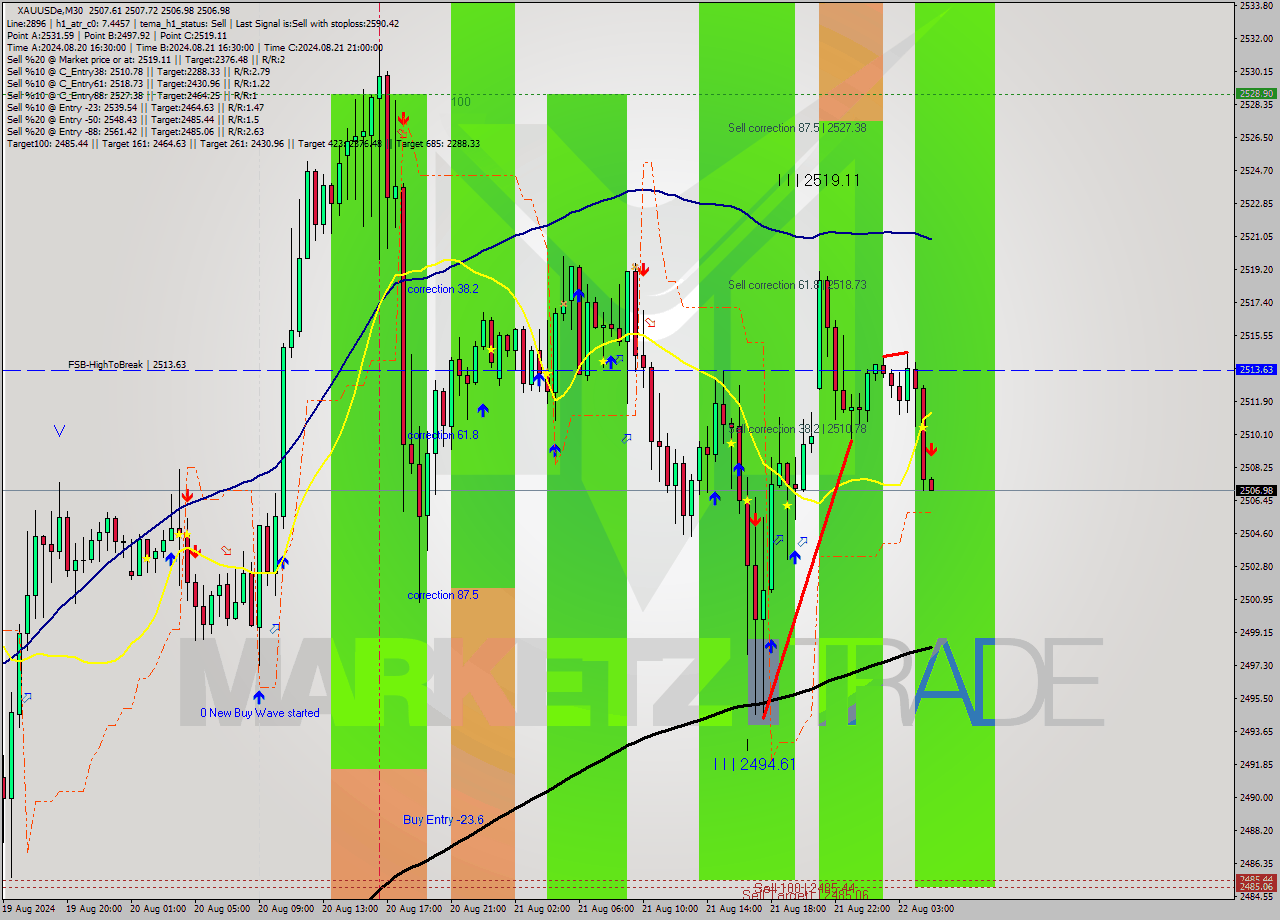Click the 'Target100: 2485.44' targets line

[243, 143]
